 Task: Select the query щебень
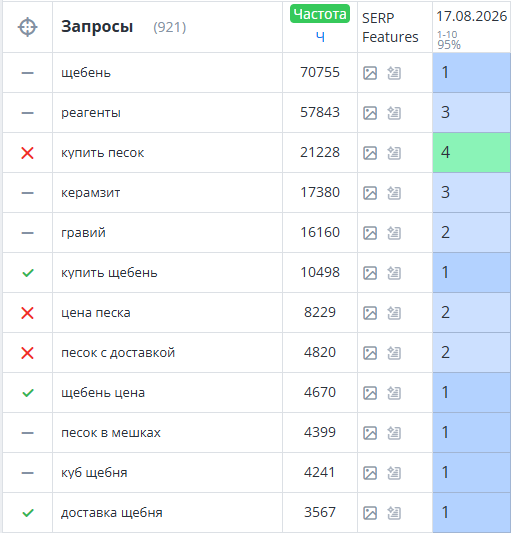(x=86, y=73)
